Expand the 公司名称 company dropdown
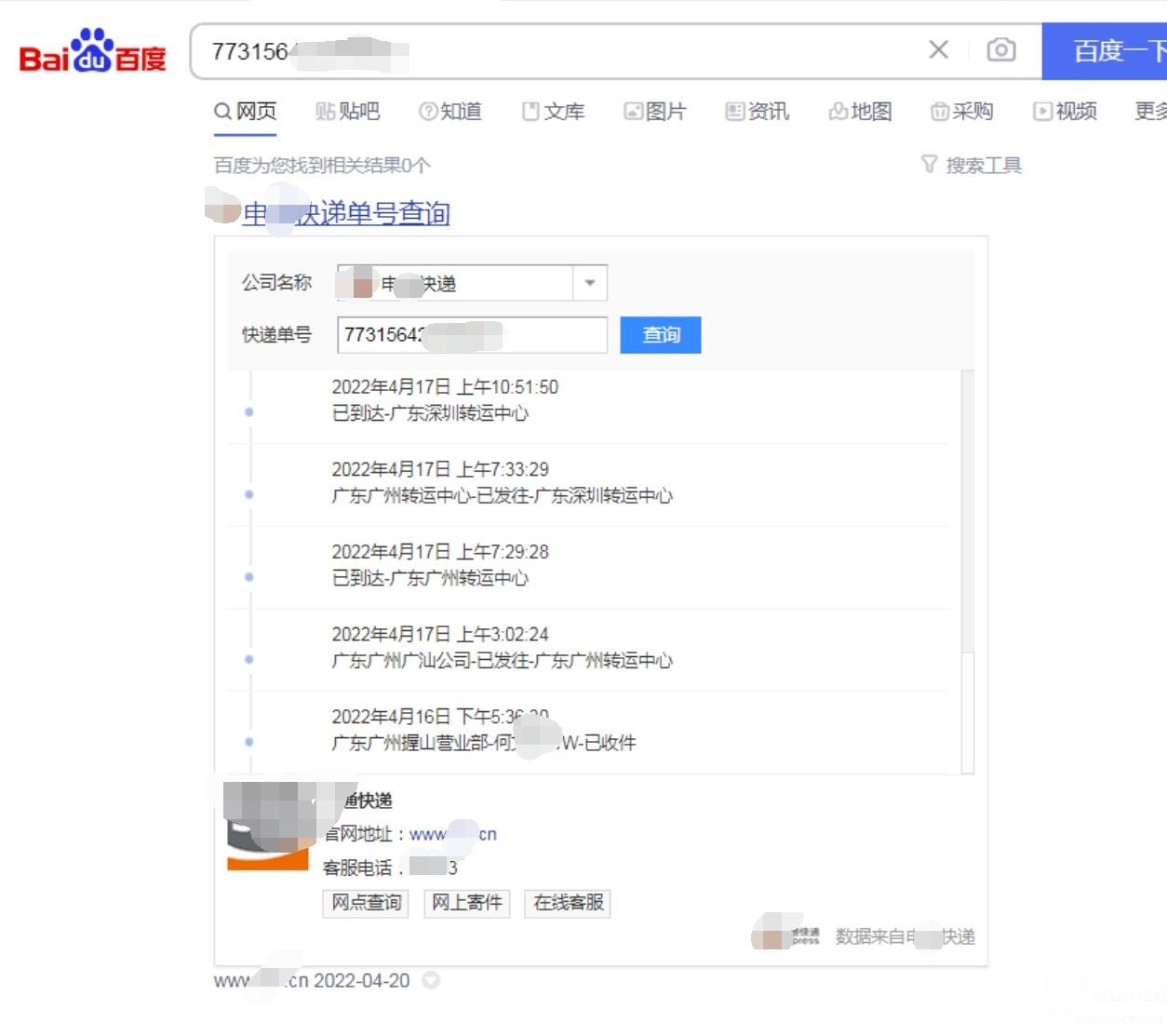The image size is (1167, 1036). point(589,283)
